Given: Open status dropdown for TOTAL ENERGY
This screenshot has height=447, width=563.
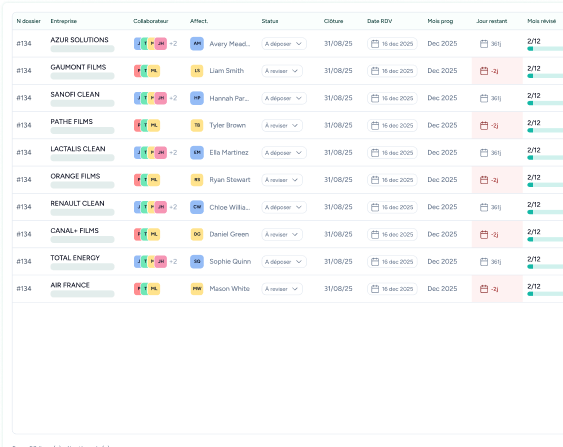Looking at the screenshot, I should pos(284,261).
